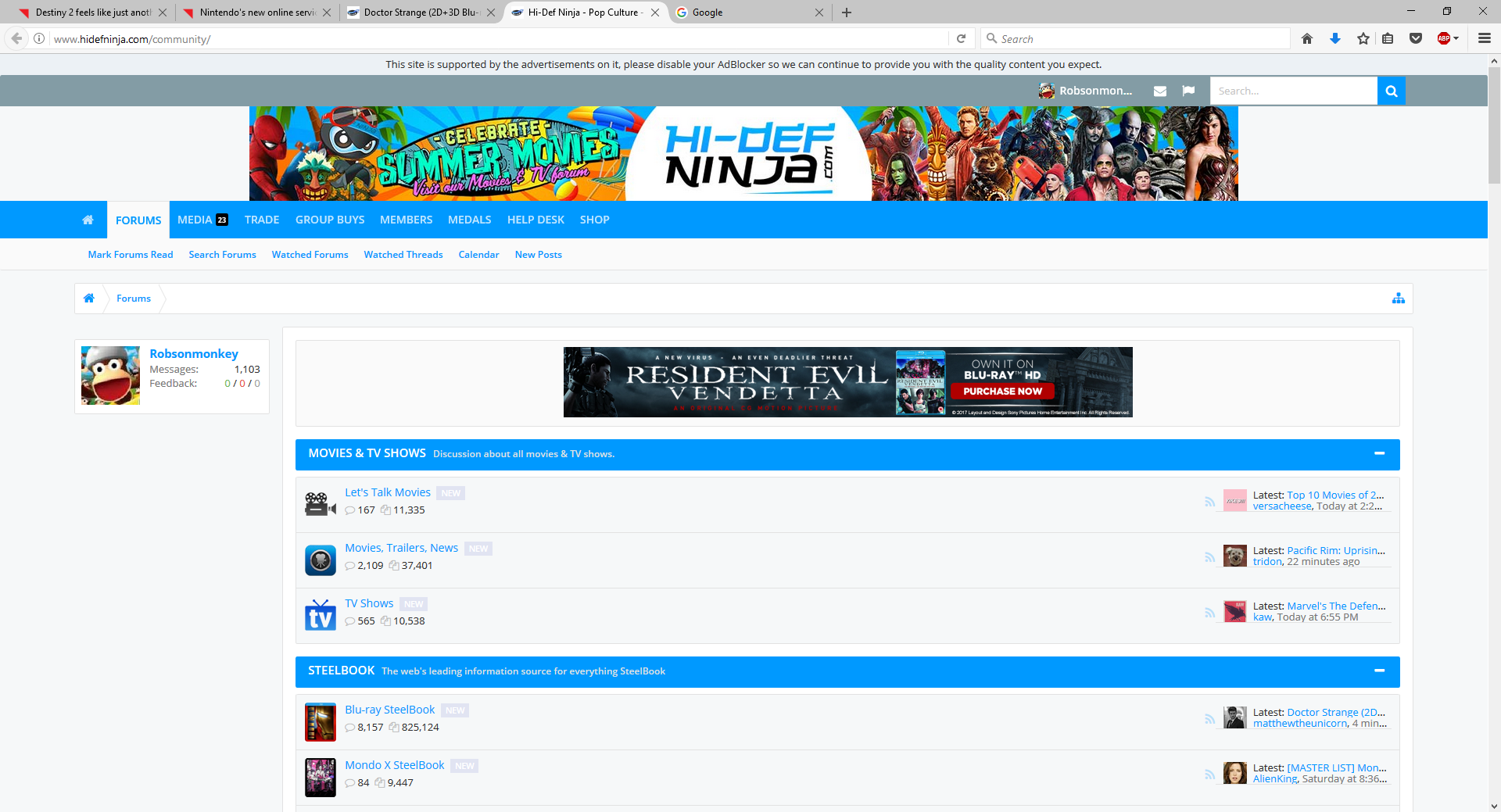Bookmark this page with the star icon
The height and width of the screenshot is (812, 1501).
1363,38
